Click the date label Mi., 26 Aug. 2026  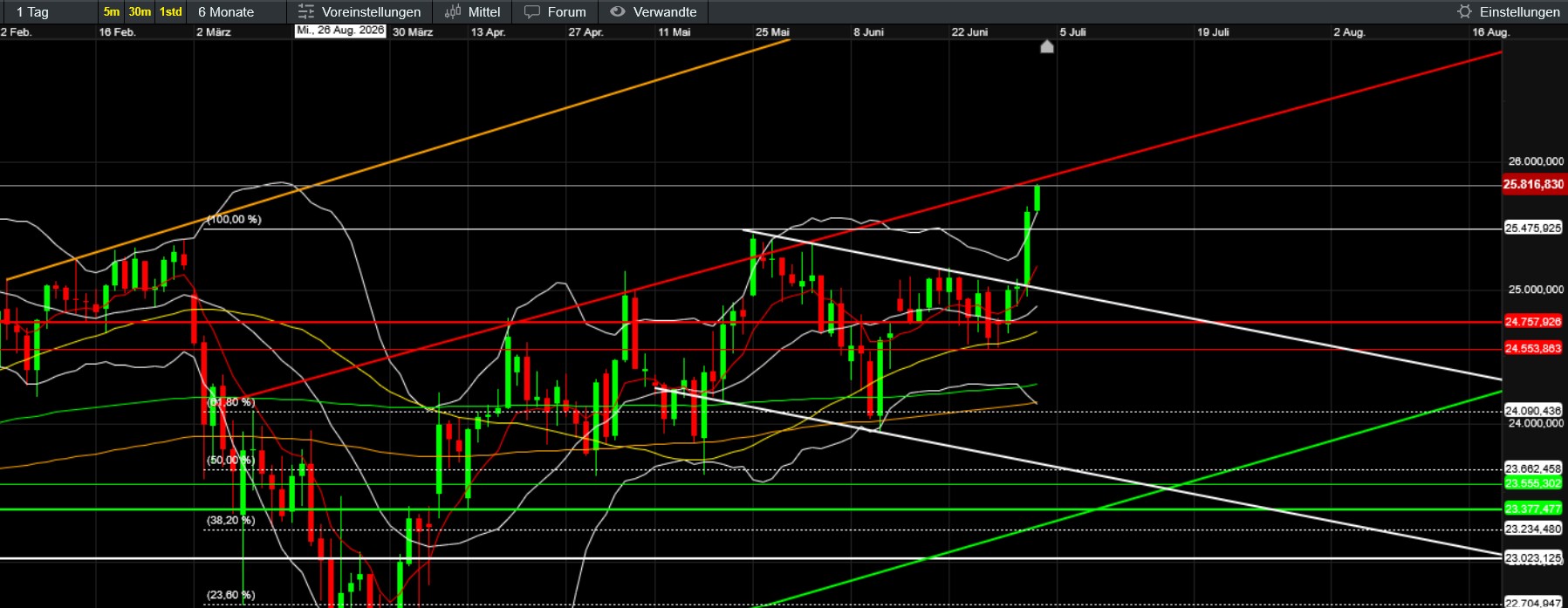point(340,31)
